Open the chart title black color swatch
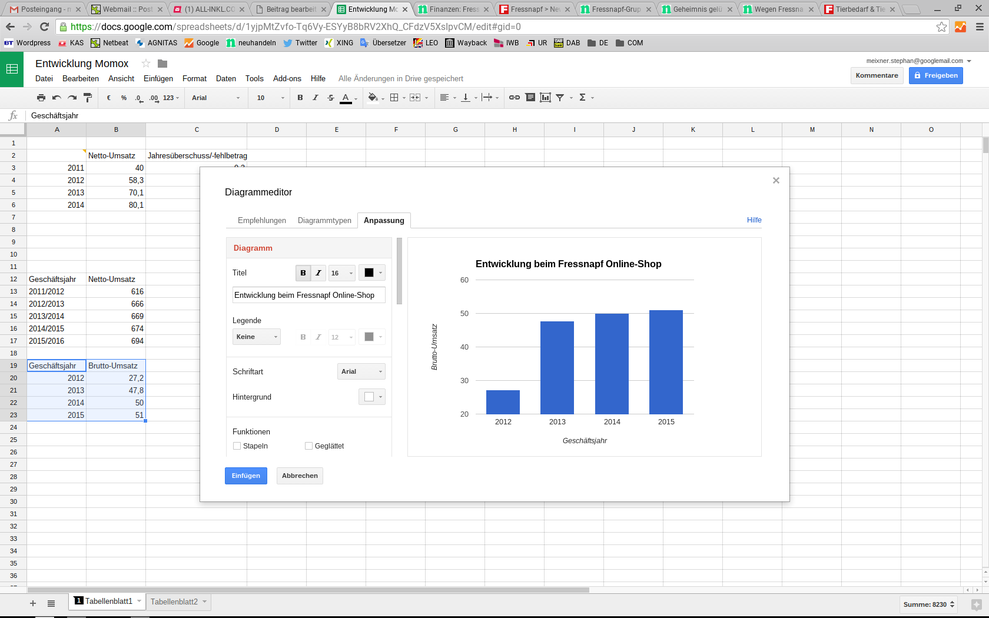This screenshot has width=989, height=618. click(x=372, y=273)
